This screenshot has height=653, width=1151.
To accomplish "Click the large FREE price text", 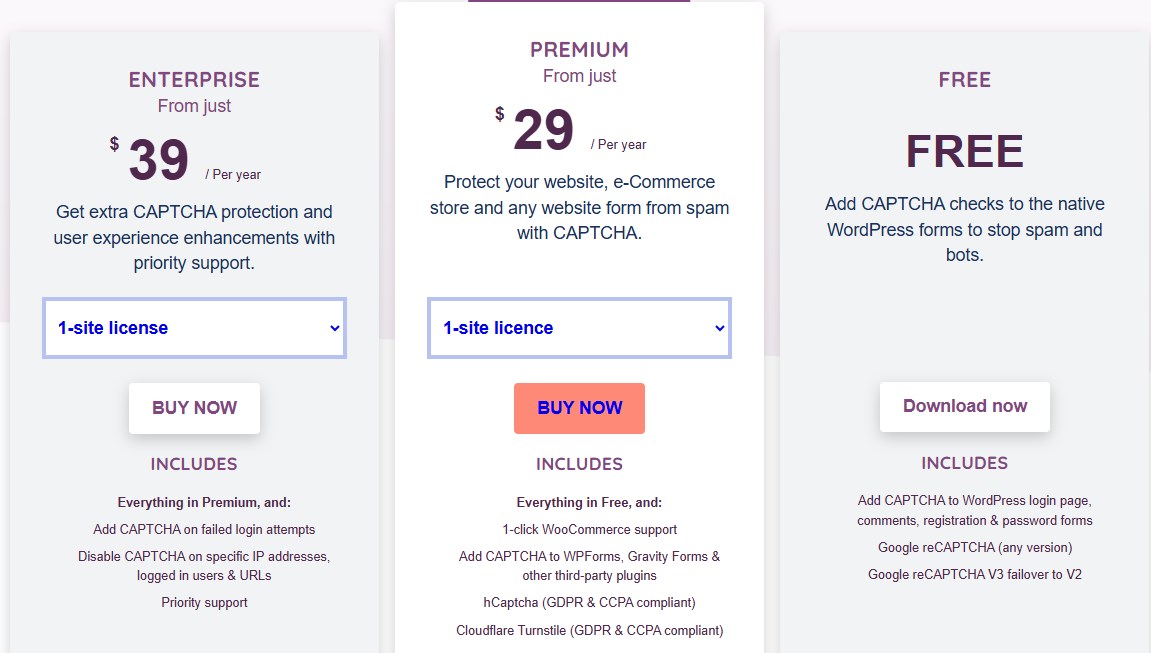I will pos(965,152).
